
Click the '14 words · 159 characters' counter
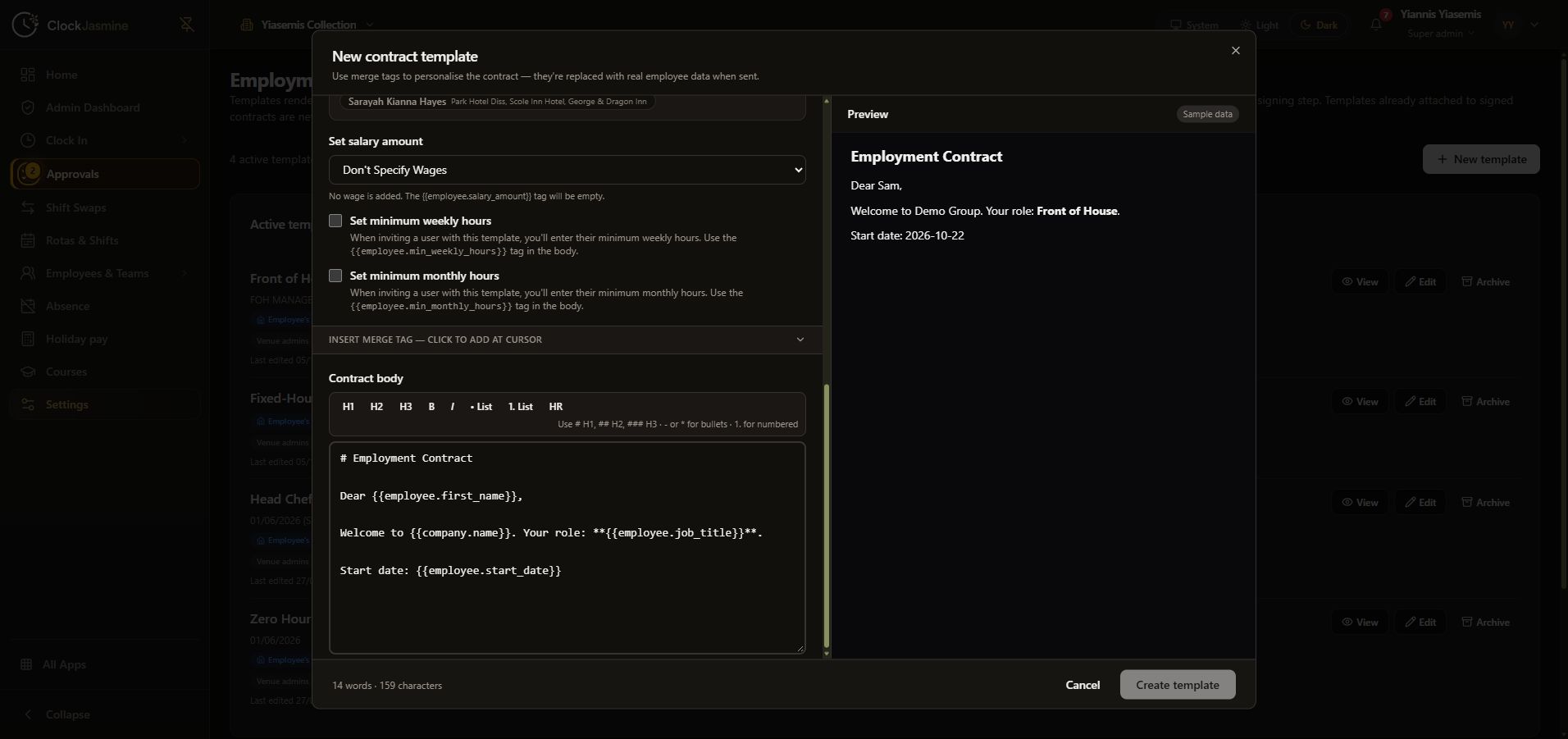coord(387,686)
